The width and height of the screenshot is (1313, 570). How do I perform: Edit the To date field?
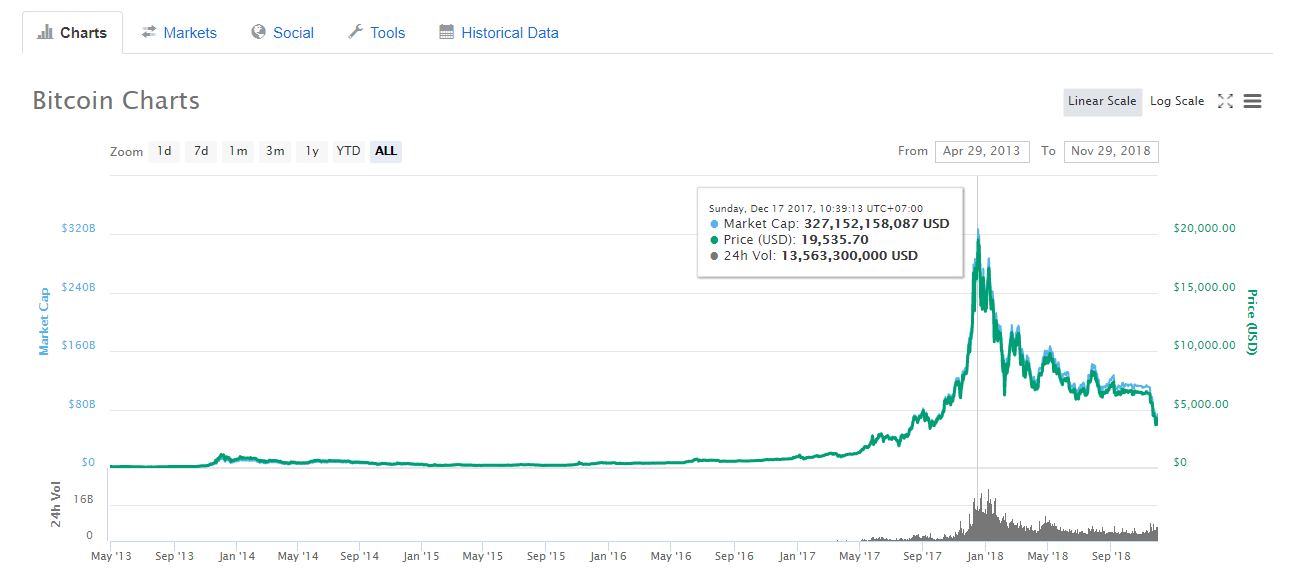[1111, 151]
